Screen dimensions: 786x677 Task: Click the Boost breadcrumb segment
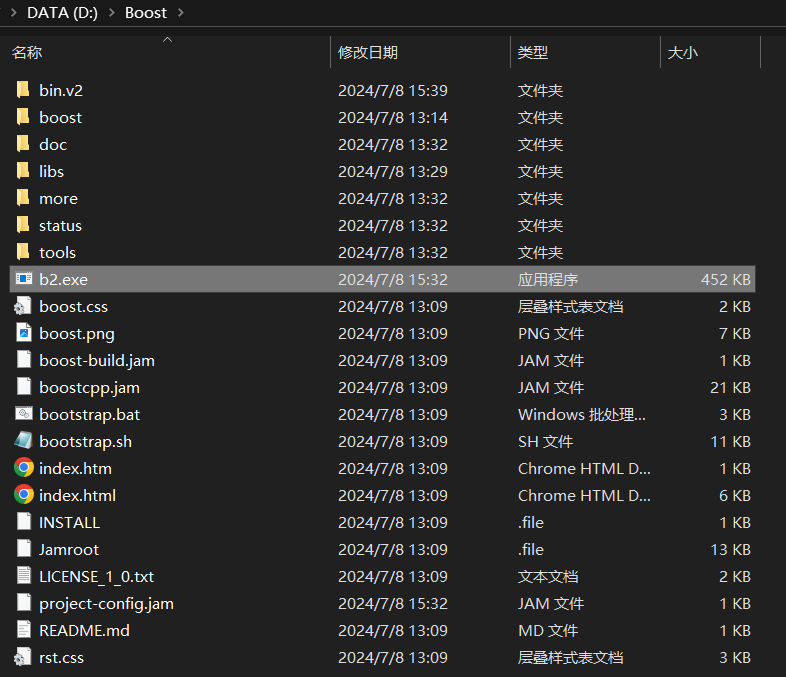pyautogui.click(x=145, y=13)
